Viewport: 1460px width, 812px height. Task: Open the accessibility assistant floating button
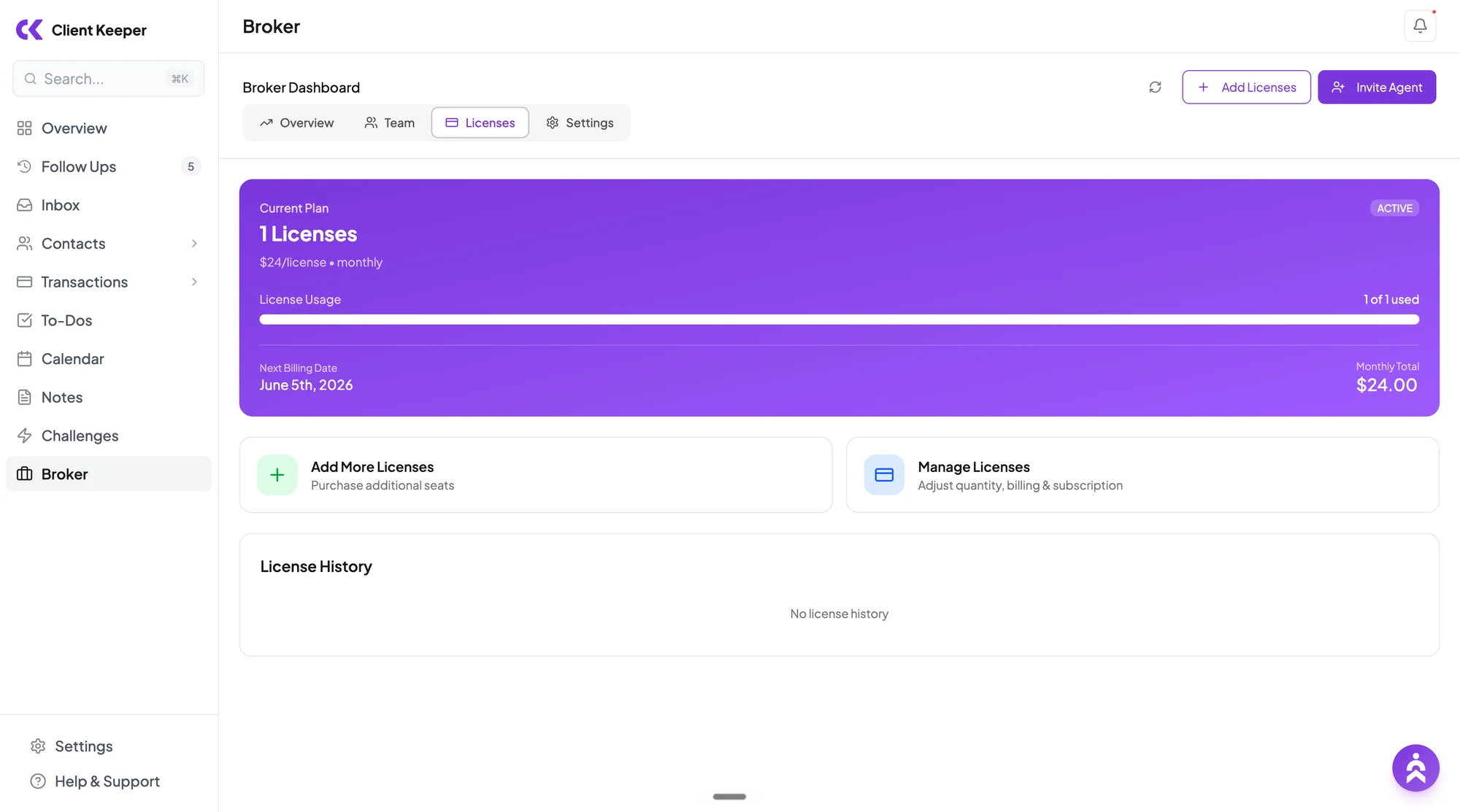(x=1415, y=767)
